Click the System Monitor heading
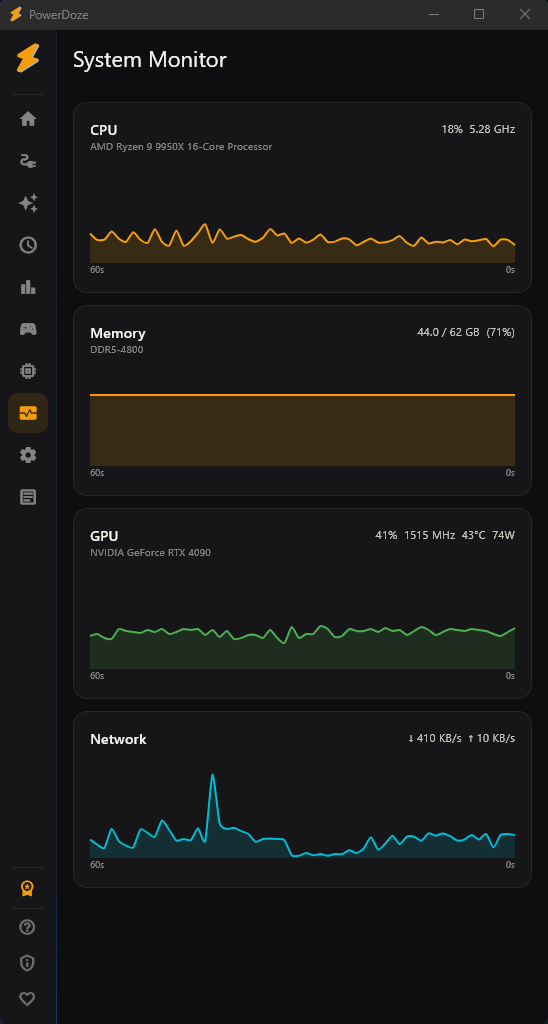The width and height of the screenshot is (548, 1024). pos(150,60)
